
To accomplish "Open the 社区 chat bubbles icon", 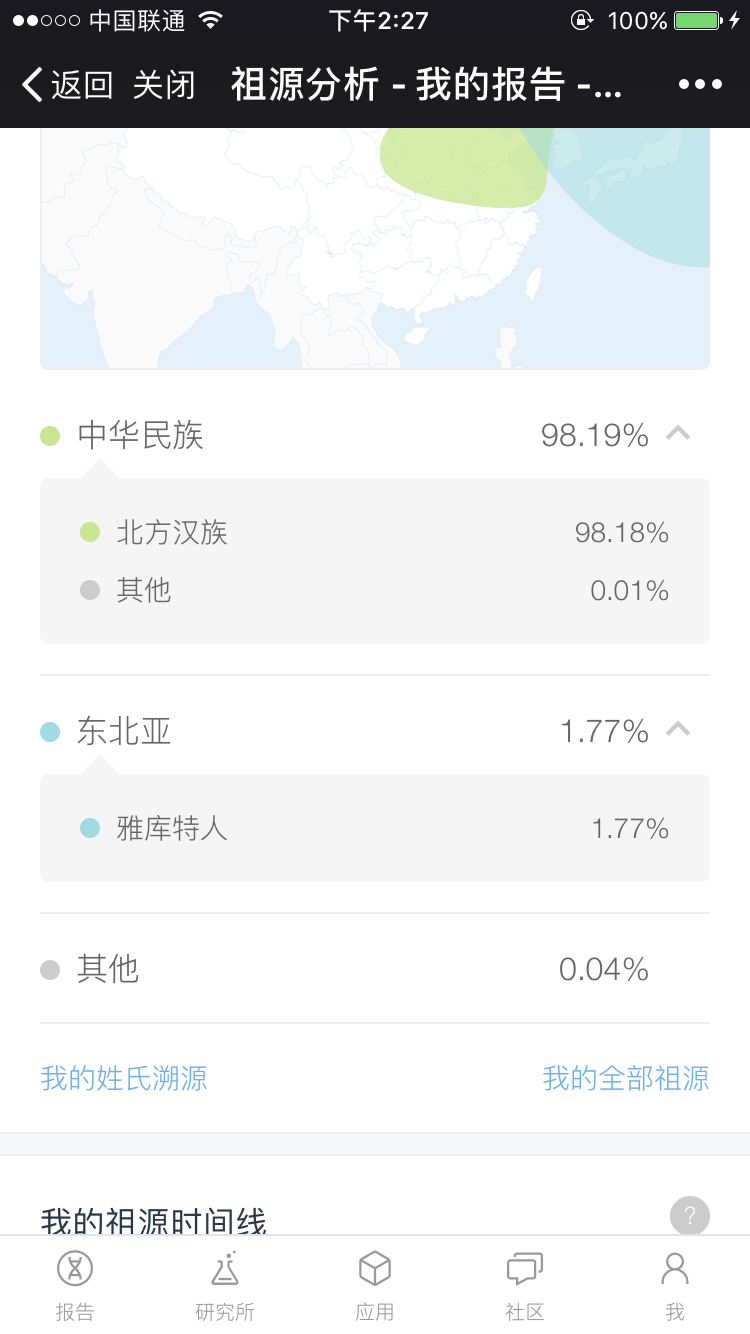I will click(525, 1270).
